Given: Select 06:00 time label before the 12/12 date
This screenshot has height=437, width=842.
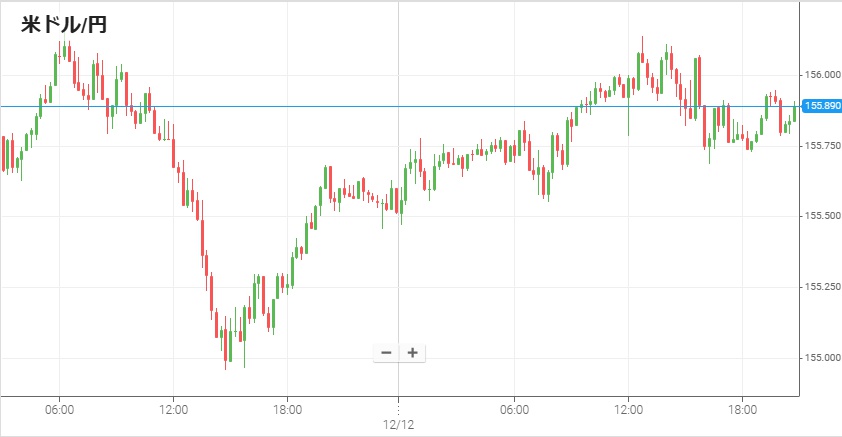Looking at the screenshot, I should click(59, 410).
